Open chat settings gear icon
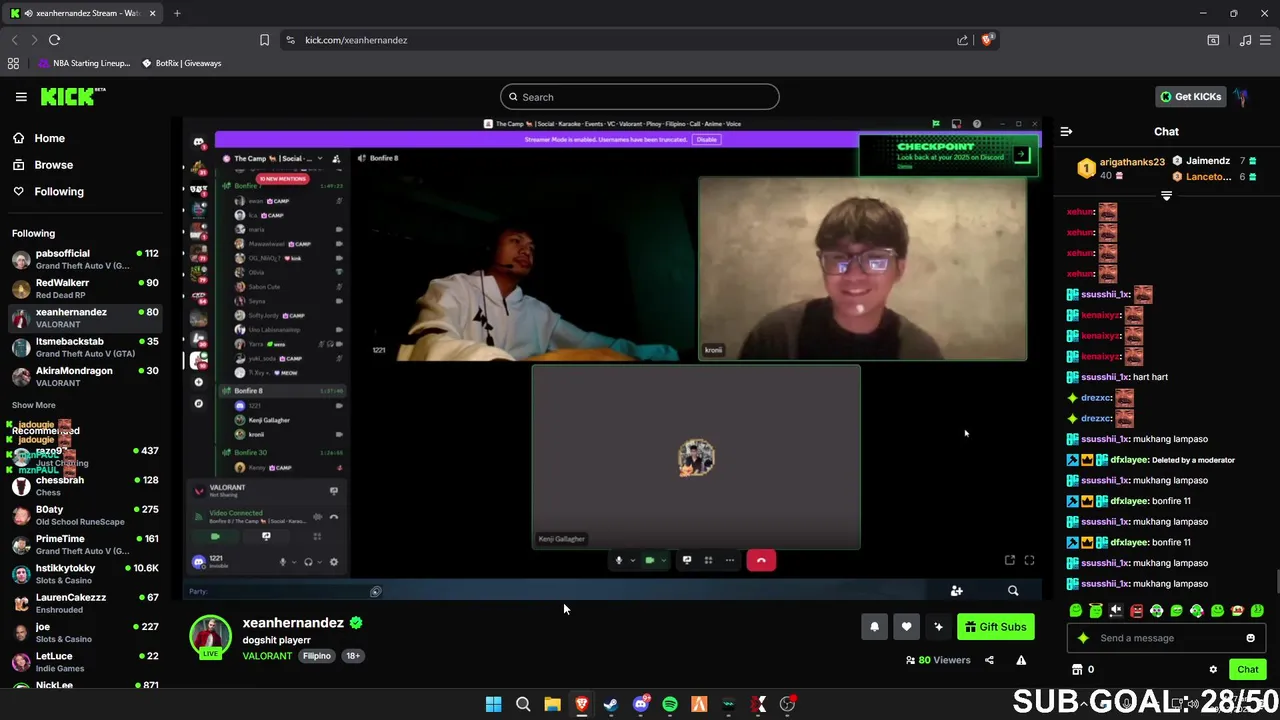The height and width of the screenshot is (720, 1280). pyautogui.click(x=1213, y=670)
